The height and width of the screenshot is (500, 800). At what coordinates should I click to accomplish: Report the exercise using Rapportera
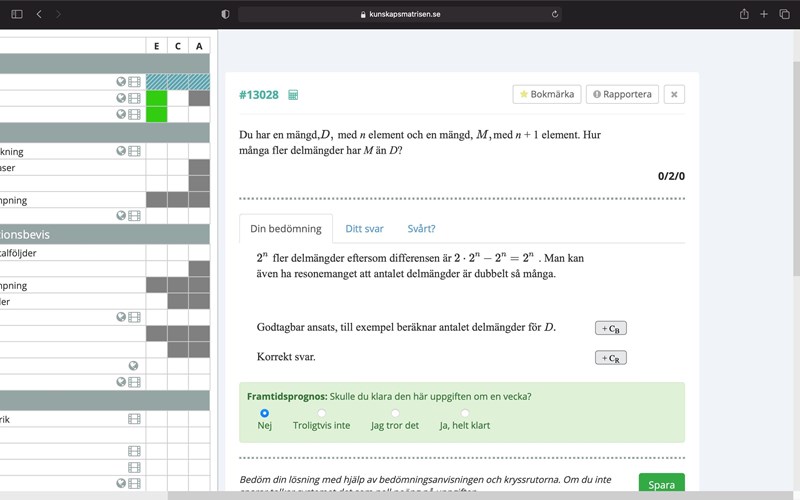(622, 94)
